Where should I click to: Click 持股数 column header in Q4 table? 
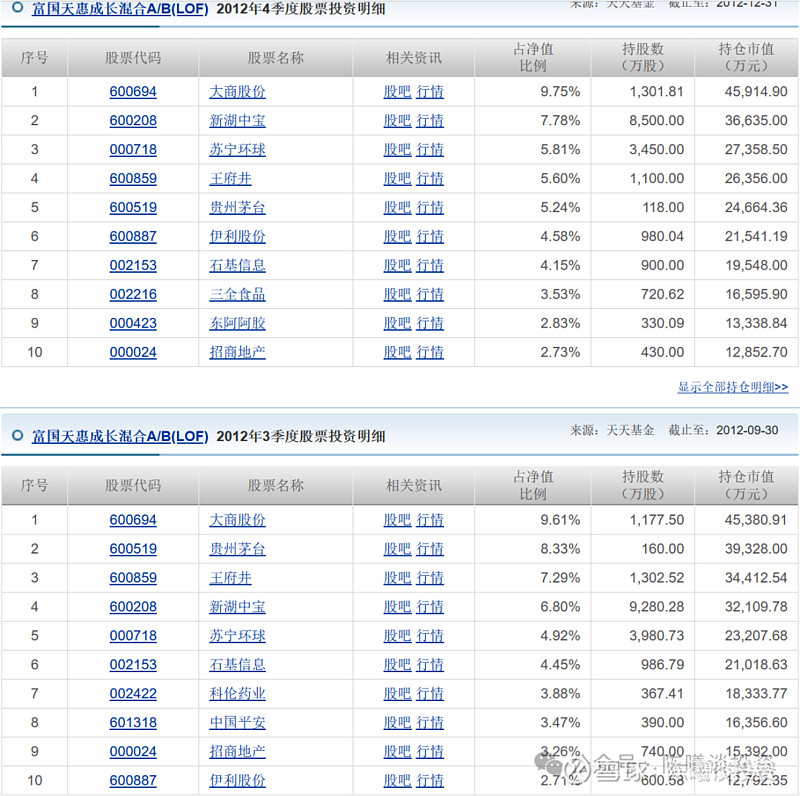643,58
